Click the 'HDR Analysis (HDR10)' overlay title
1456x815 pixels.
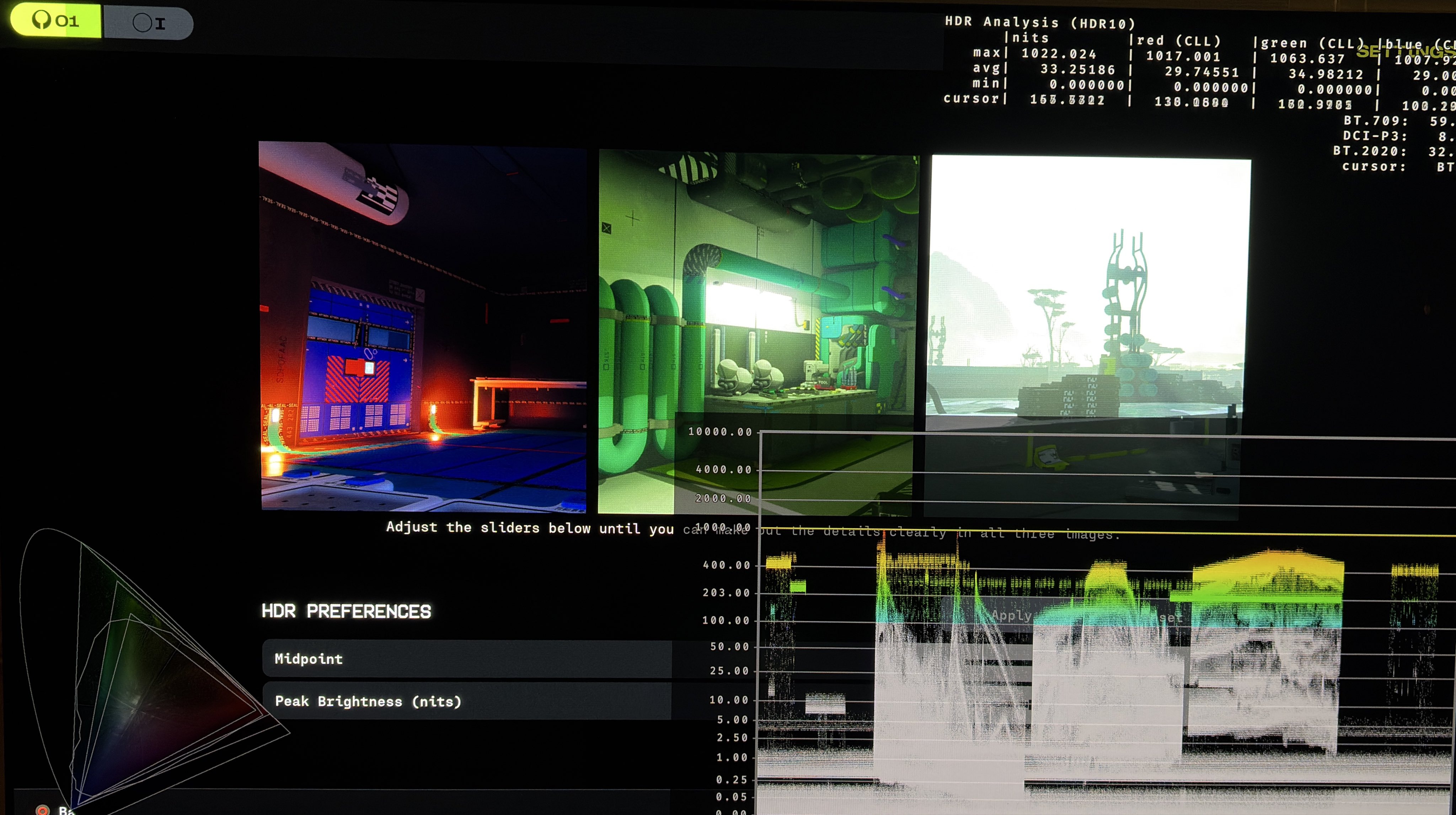[1040, 23]
